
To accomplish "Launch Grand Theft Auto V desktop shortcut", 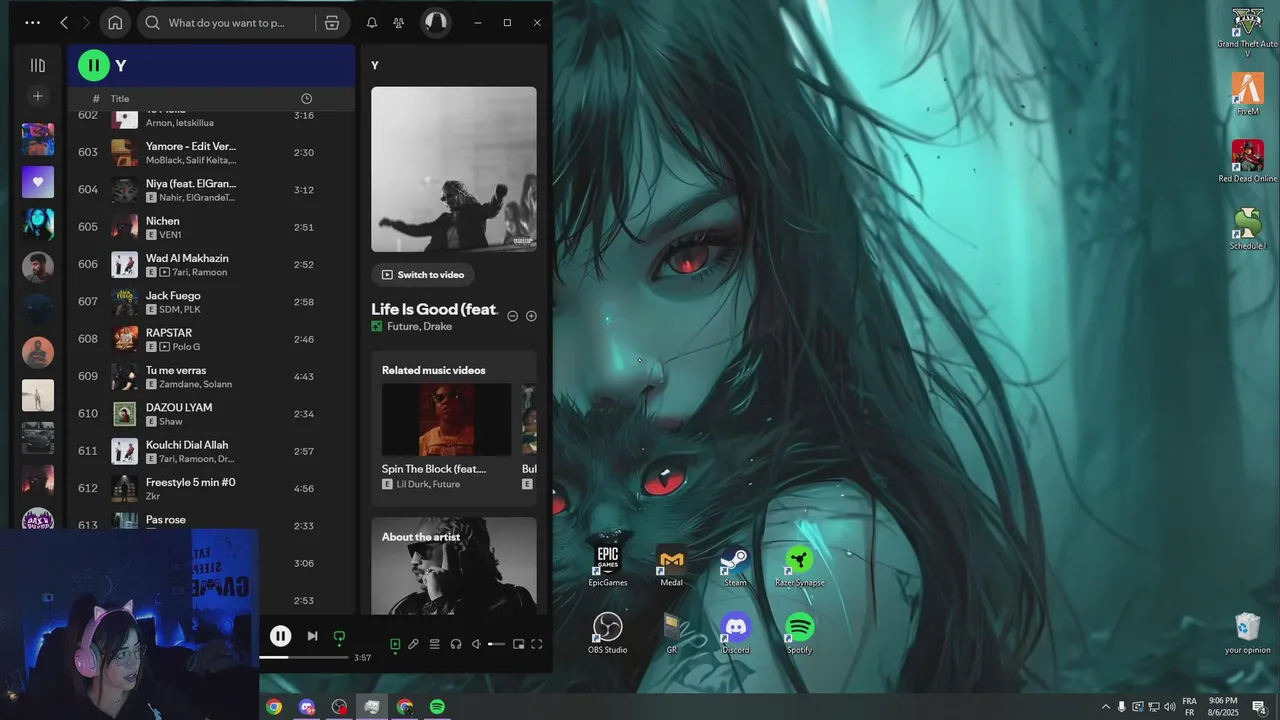I will click(1247, 33).
